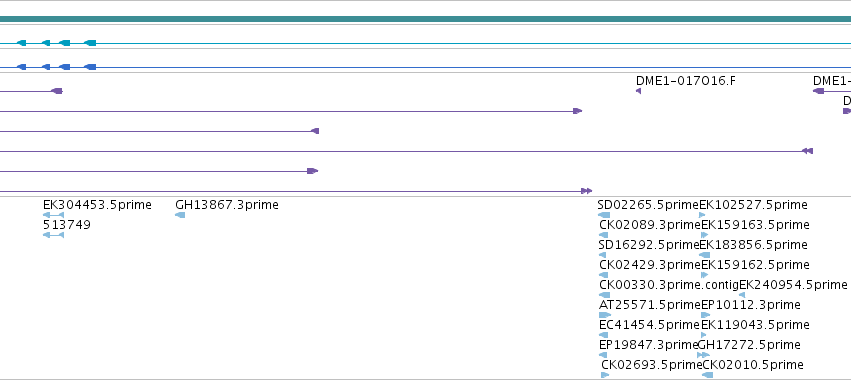Viewport: 851px width, 380px height.
Task: Select the glyph beneath EC41454.5prime
Action: 603,335
